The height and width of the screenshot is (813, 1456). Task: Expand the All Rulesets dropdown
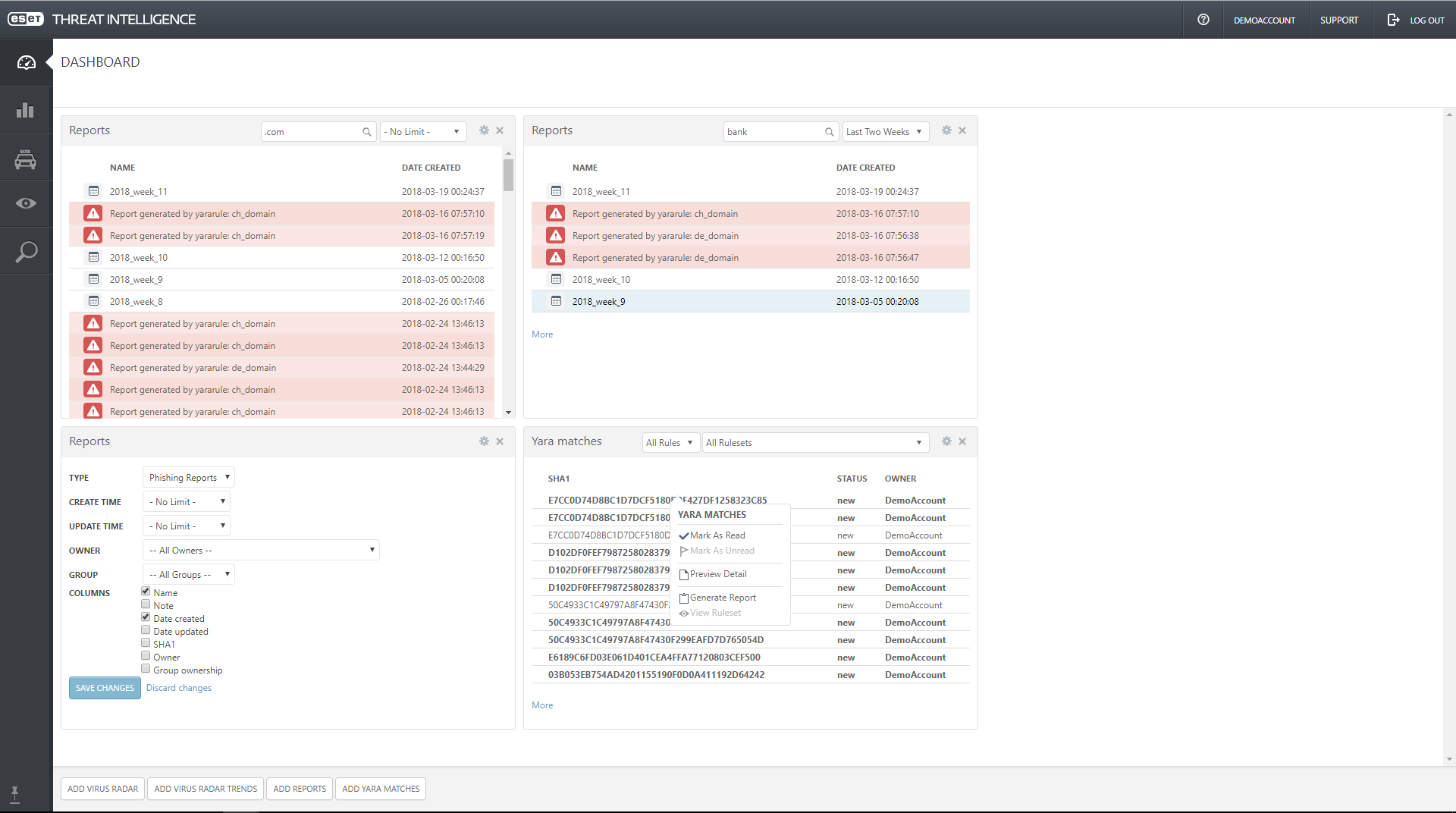tap(815, 443)
